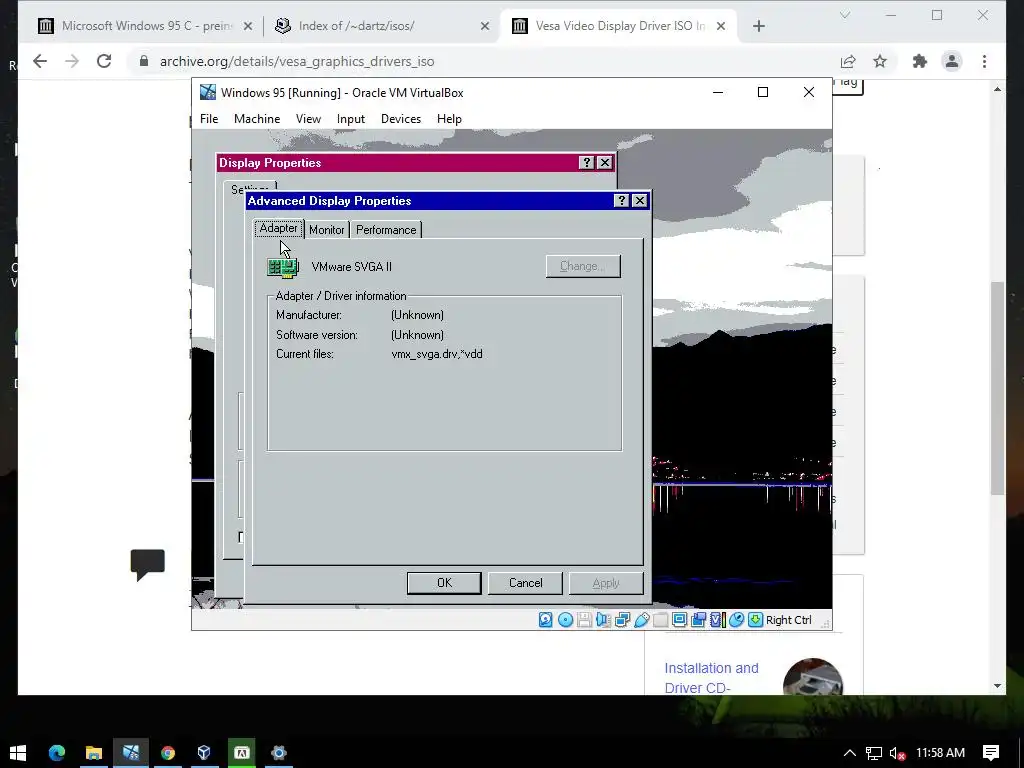
Task: Open File Explorer from the taskbar
Action: click(x=93, y=753)
